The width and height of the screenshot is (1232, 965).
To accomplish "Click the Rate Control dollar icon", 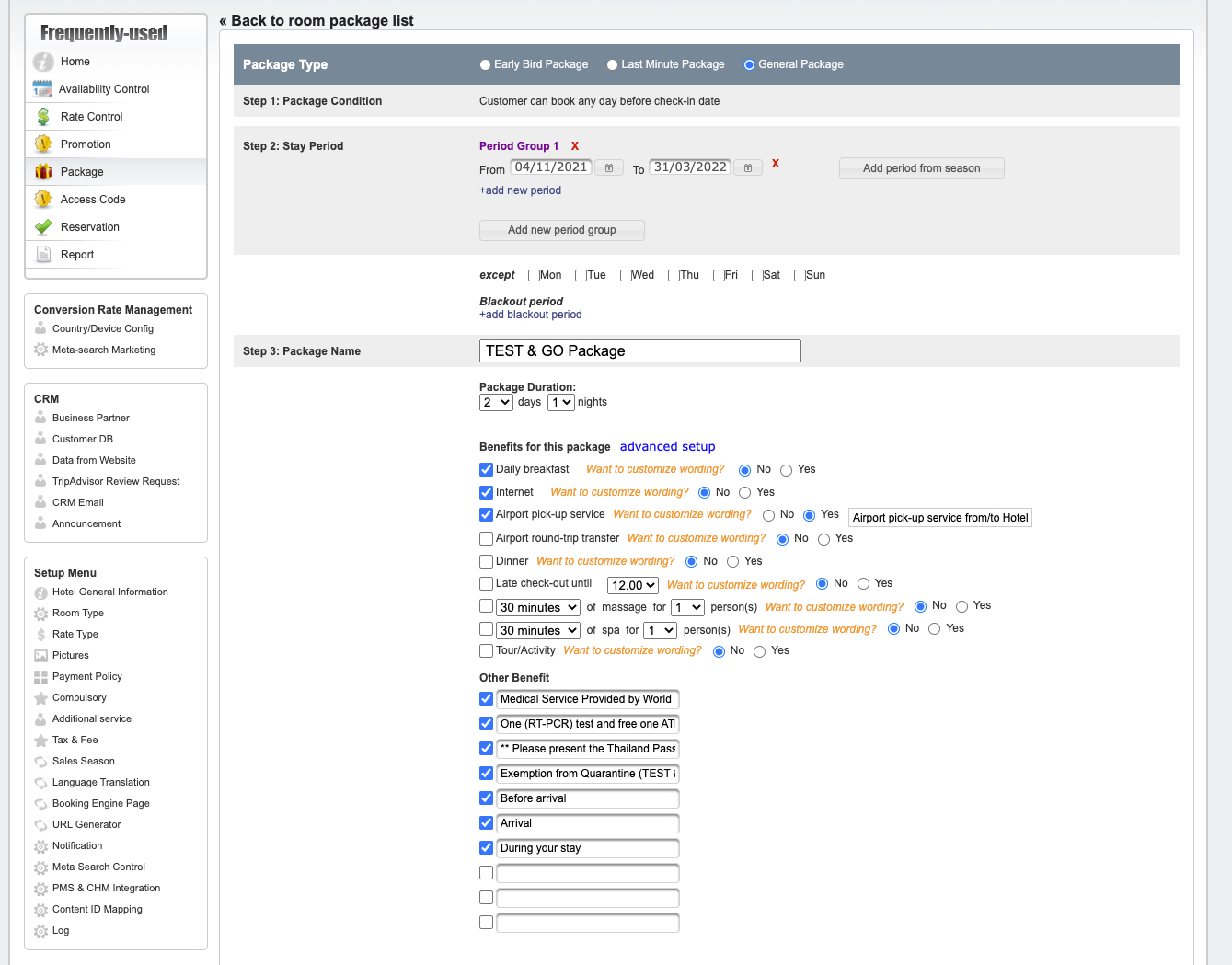I will coord(43,117).
